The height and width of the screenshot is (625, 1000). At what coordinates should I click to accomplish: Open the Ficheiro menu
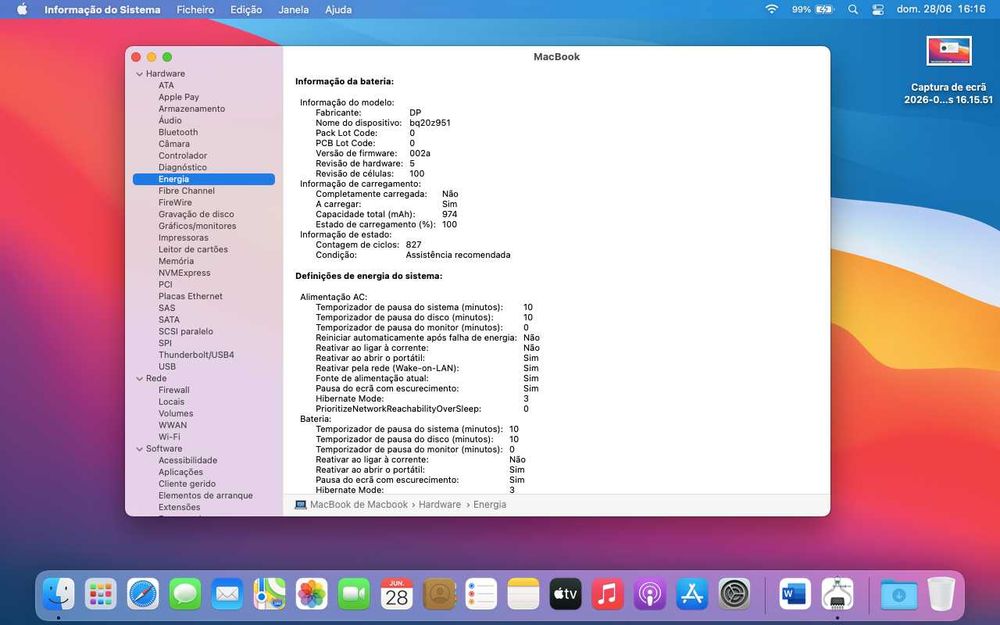195,10
